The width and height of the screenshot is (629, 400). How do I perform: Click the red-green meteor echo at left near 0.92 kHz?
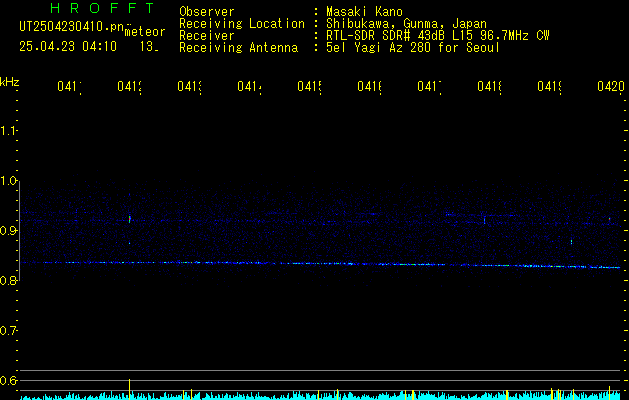click(130, 219)
